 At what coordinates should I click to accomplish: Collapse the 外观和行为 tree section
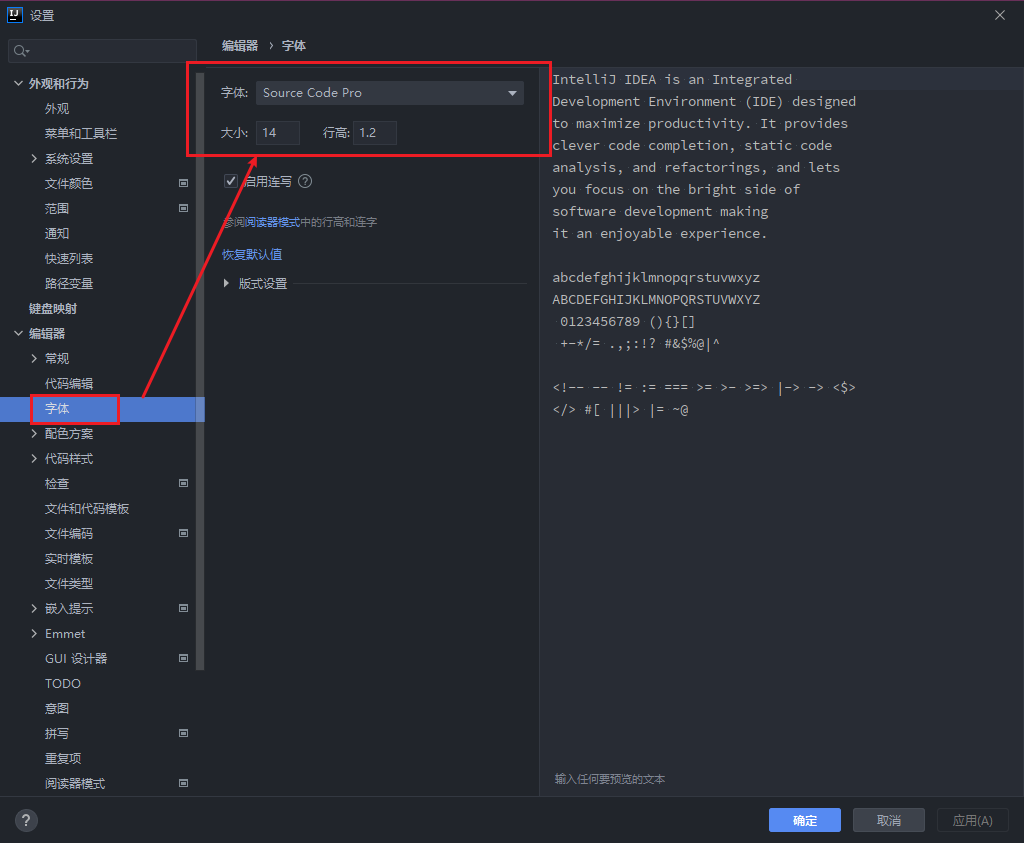(x=18, y=84)
